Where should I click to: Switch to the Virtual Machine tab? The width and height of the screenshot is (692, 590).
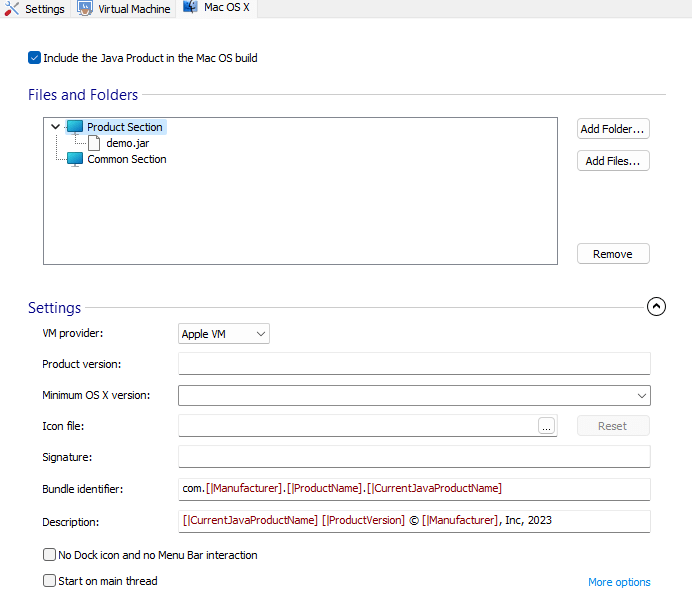coord(124,8)
